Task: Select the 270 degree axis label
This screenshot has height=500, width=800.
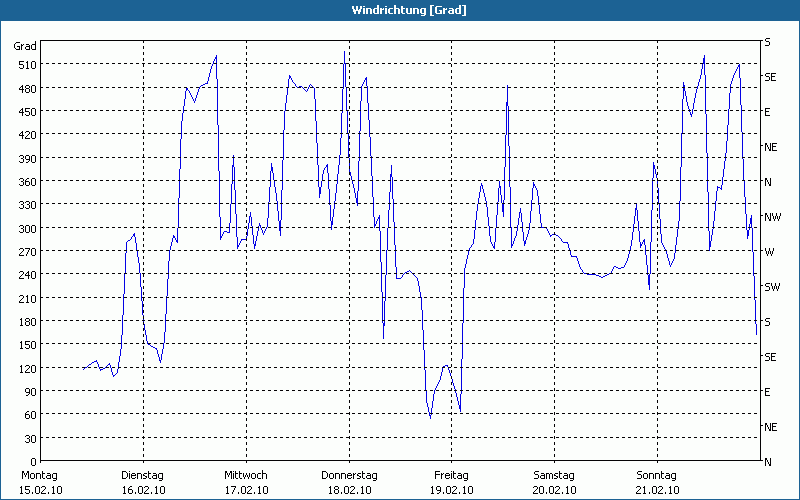Action: coord(29,252)
